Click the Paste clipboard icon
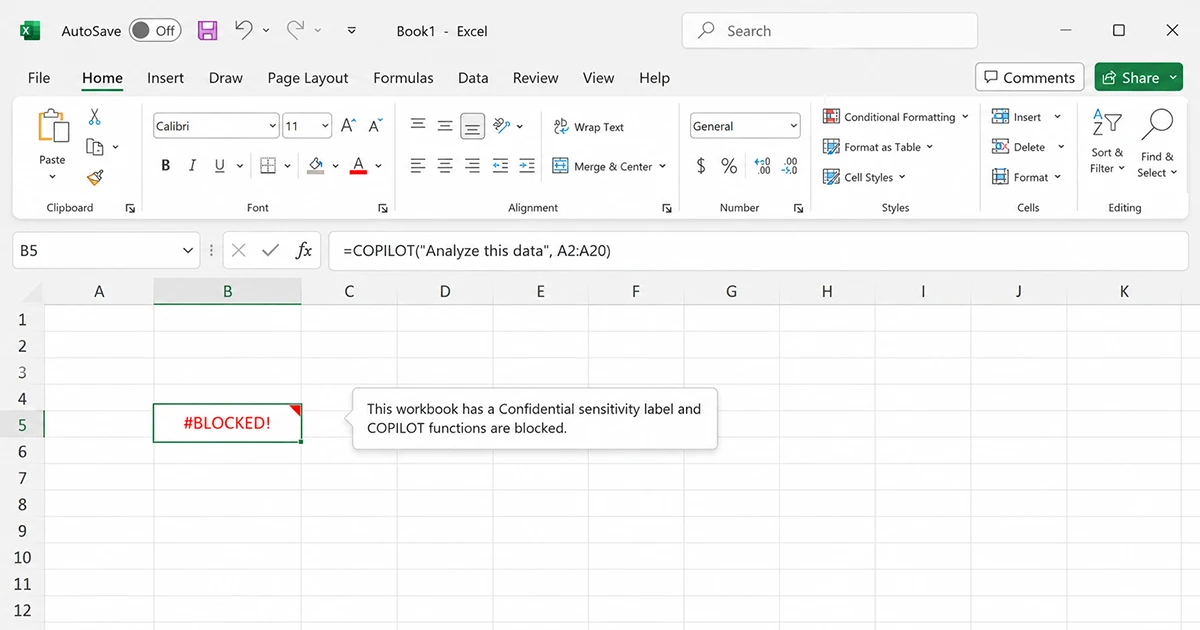Screen dimensions: 1200x630 [x=53, y=126]
